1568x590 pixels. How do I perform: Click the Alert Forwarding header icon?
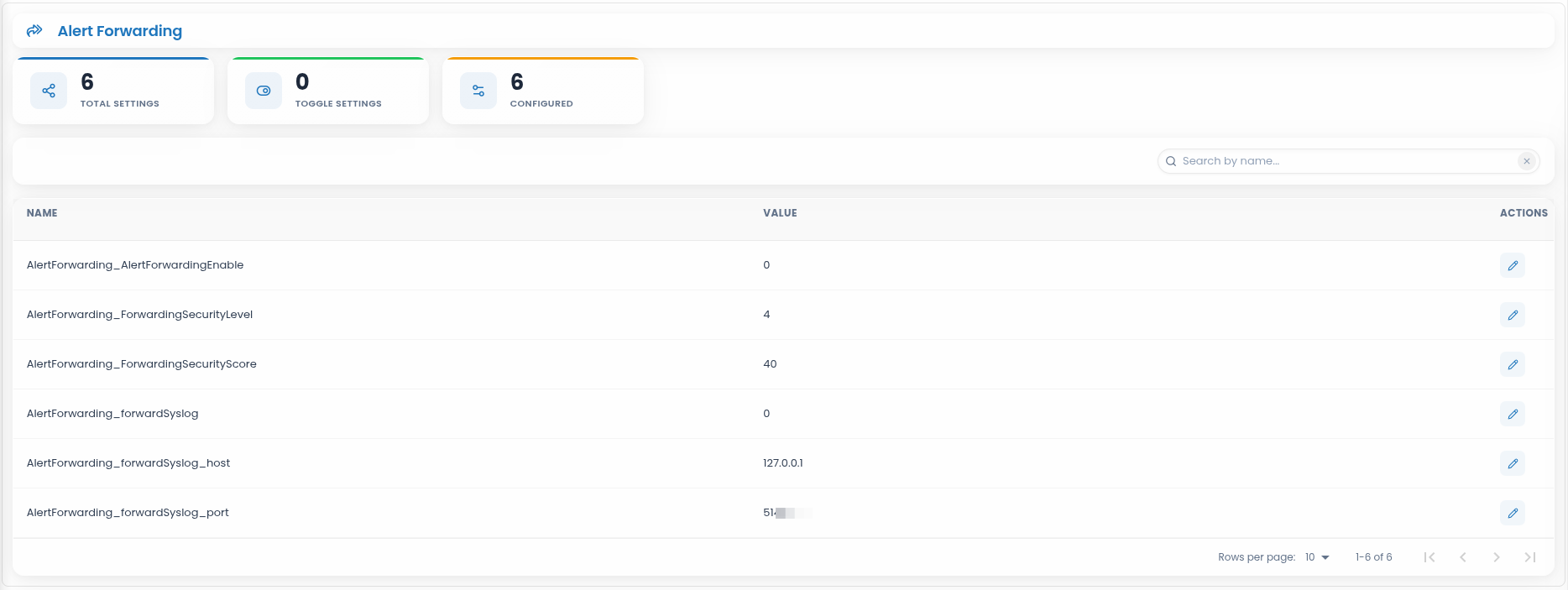[34, 31]
